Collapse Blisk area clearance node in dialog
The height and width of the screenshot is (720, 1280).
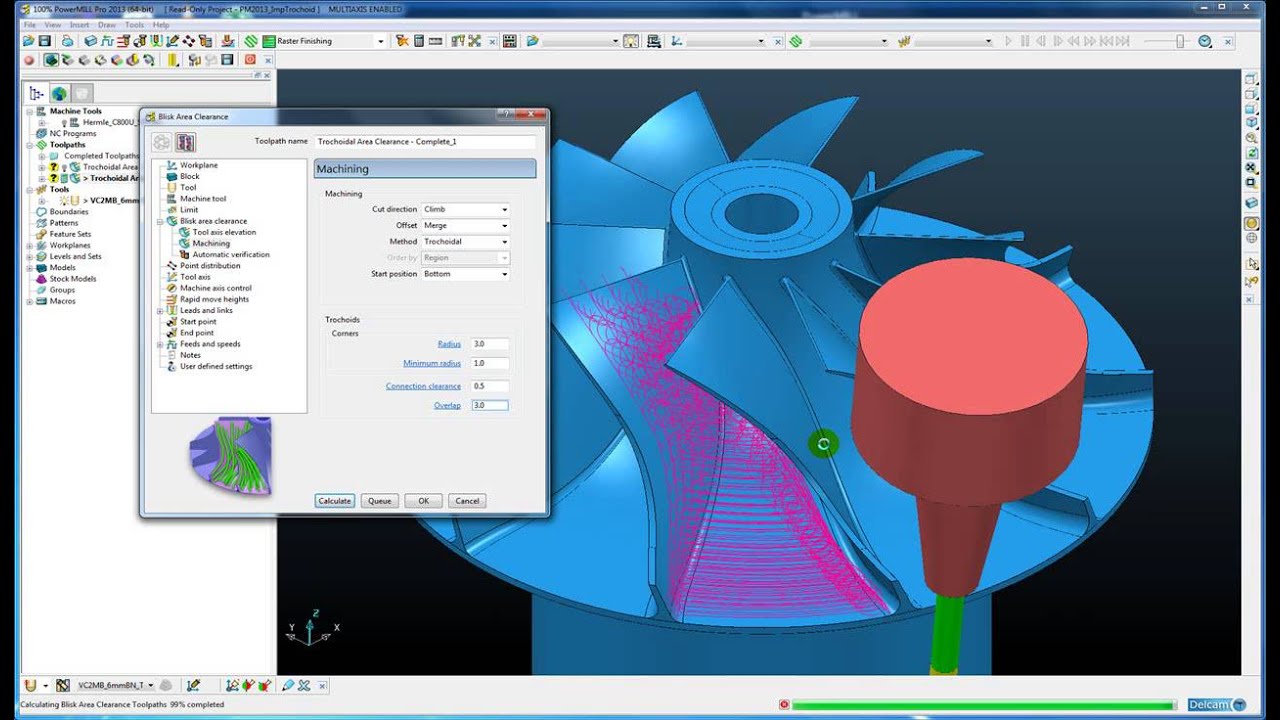pos(160,221)
